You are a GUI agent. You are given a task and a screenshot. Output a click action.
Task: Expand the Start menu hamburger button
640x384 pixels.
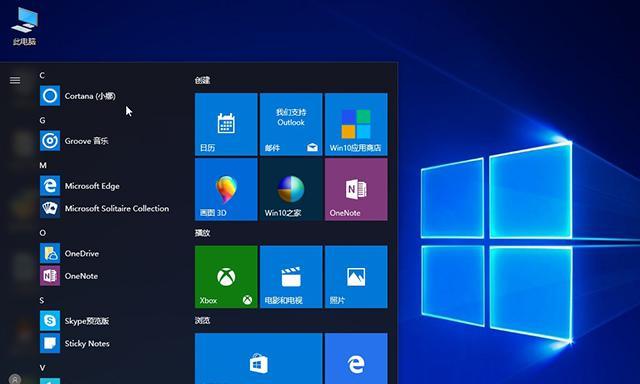pos(15,80)
